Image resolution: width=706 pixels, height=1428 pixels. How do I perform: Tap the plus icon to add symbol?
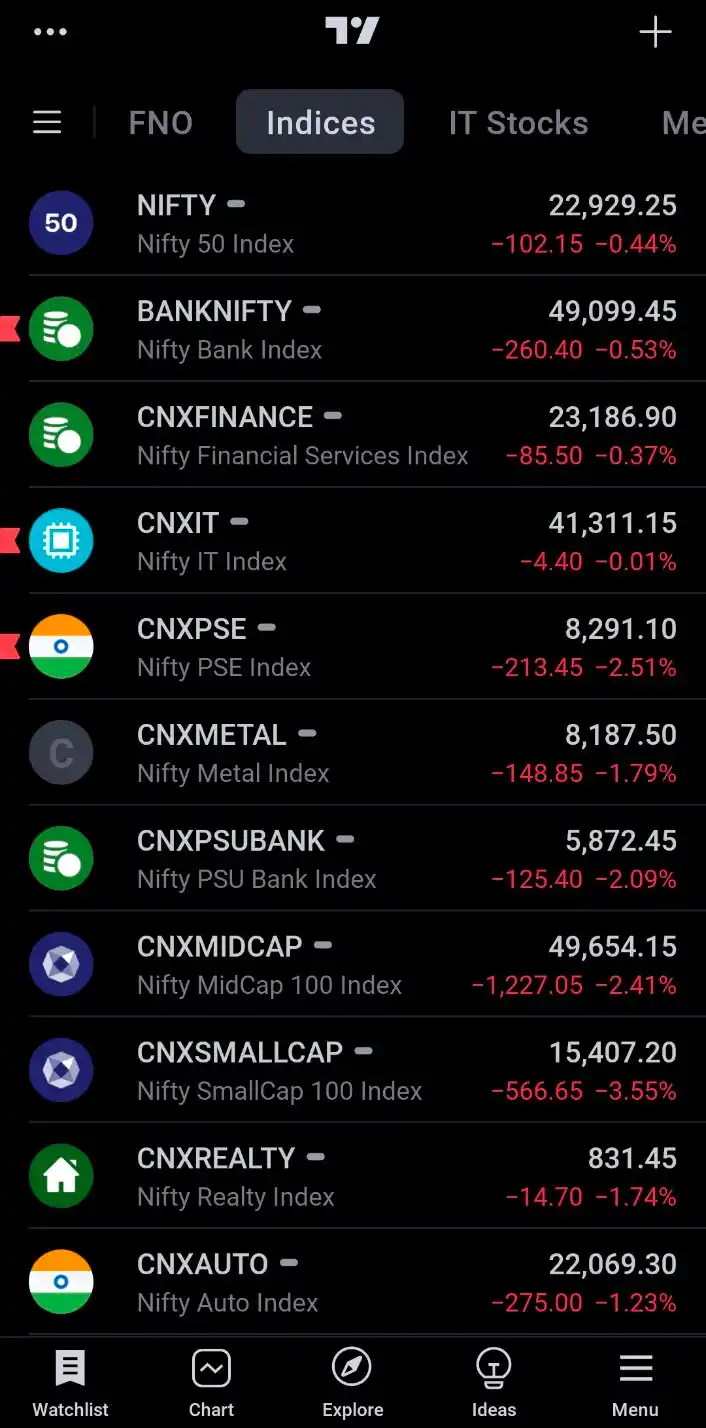[x=655, y=32]
